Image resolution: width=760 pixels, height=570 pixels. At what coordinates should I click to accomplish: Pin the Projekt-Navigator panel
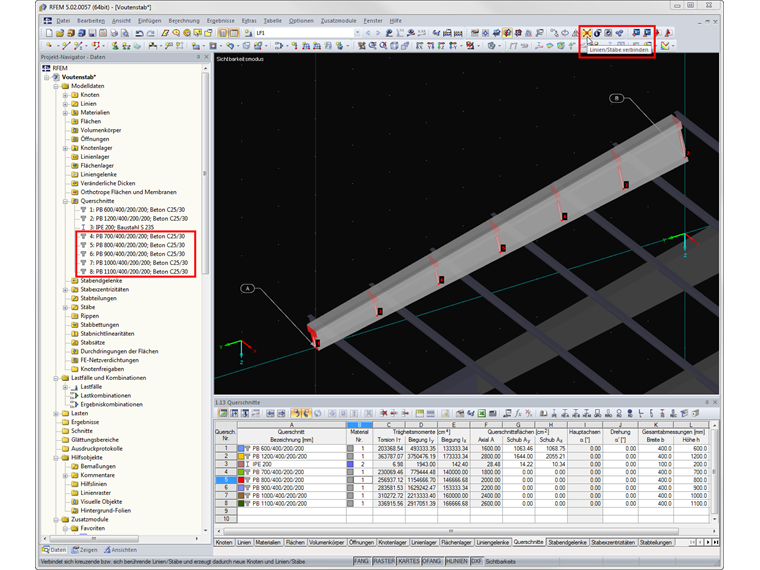pos(196,57)
